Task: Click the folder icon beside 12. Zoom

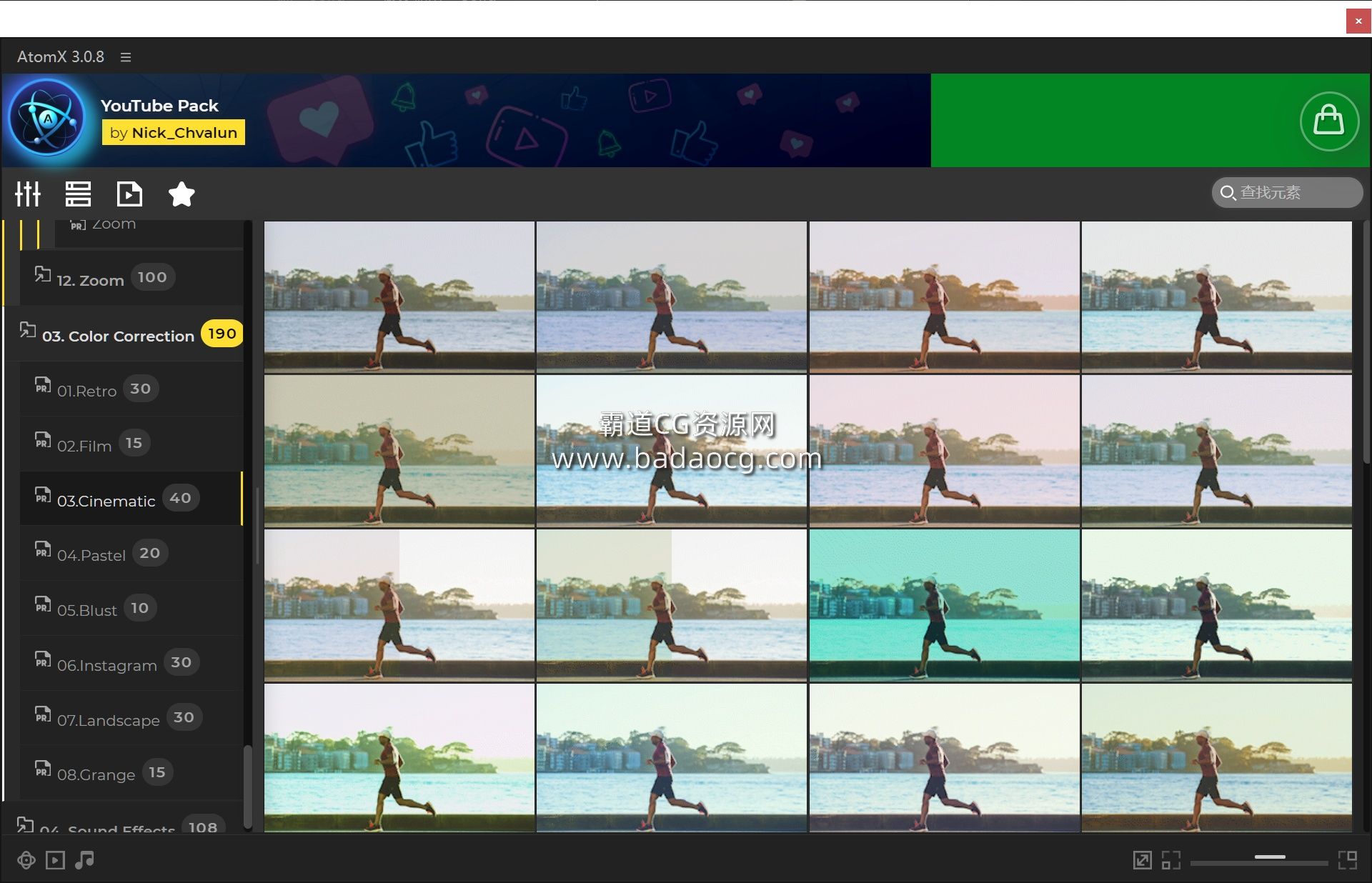Action: tap(43, 274)
